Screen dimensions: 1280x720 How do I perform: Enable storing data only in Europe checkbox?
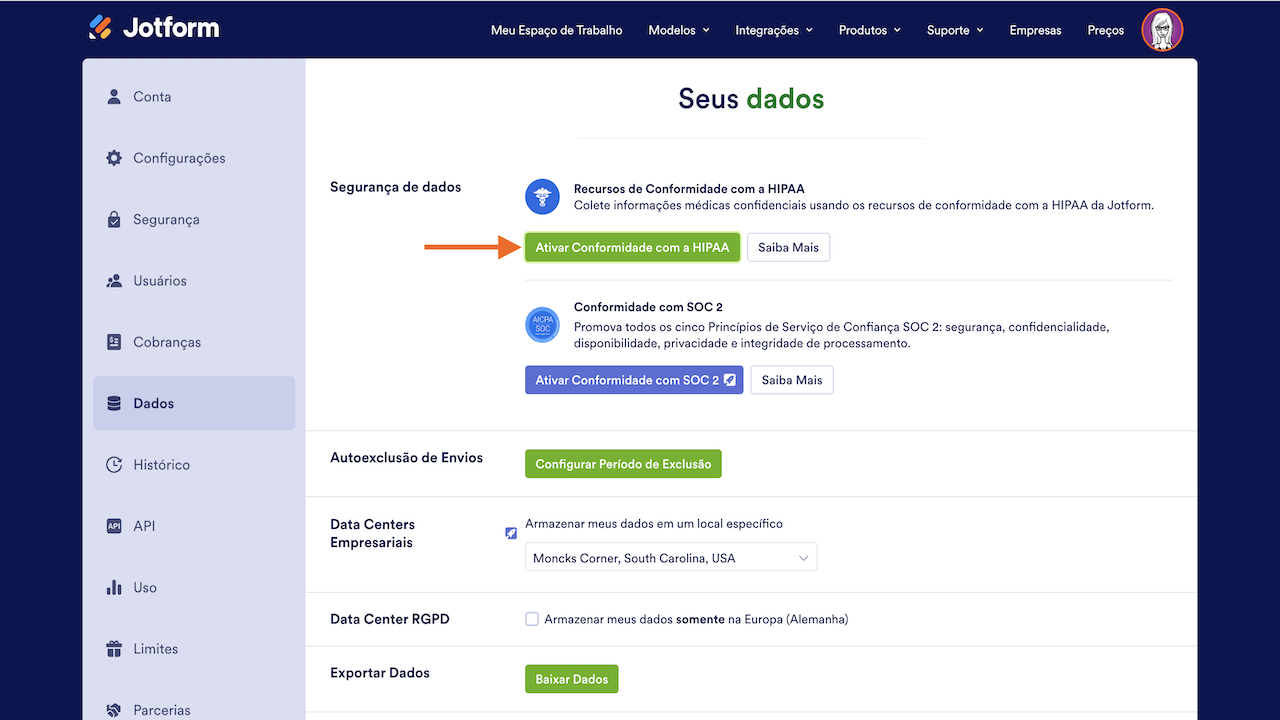point(532,619)
